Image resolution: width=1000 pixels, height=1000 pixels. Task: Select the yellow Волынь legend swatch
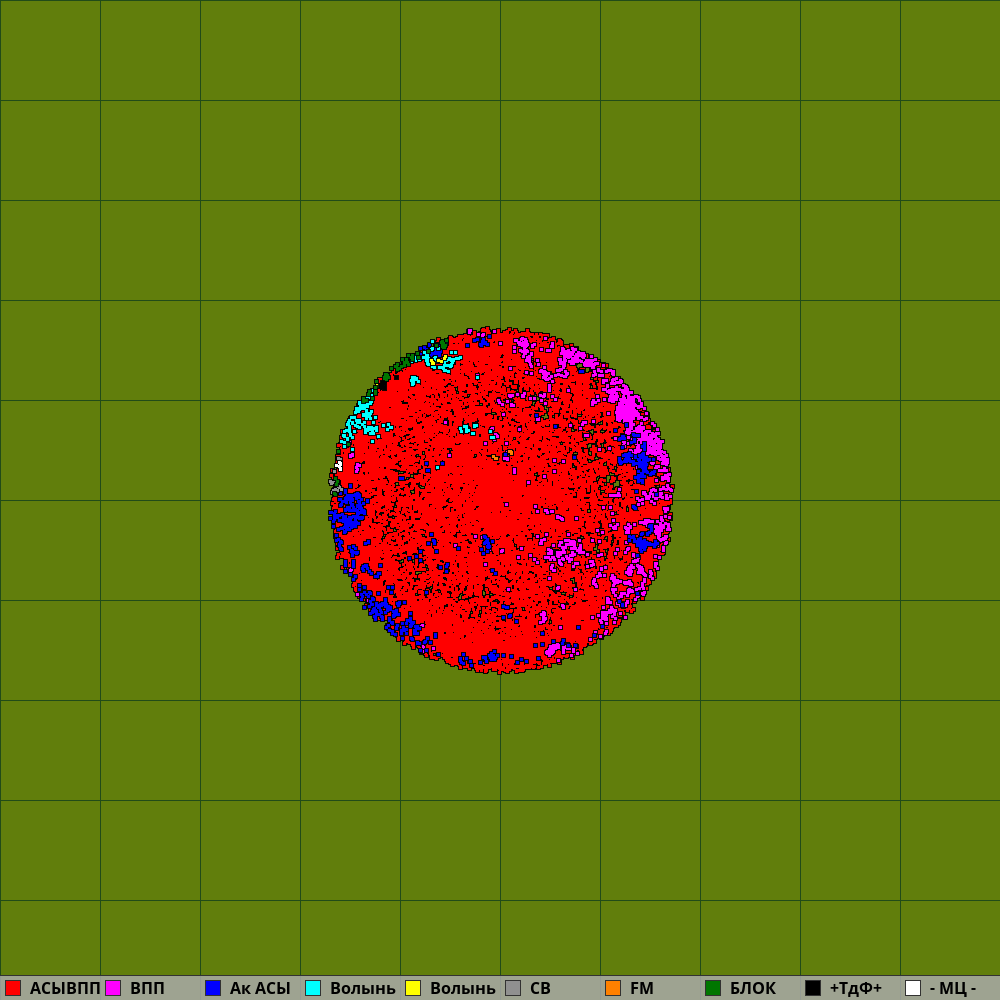(413, 988)
